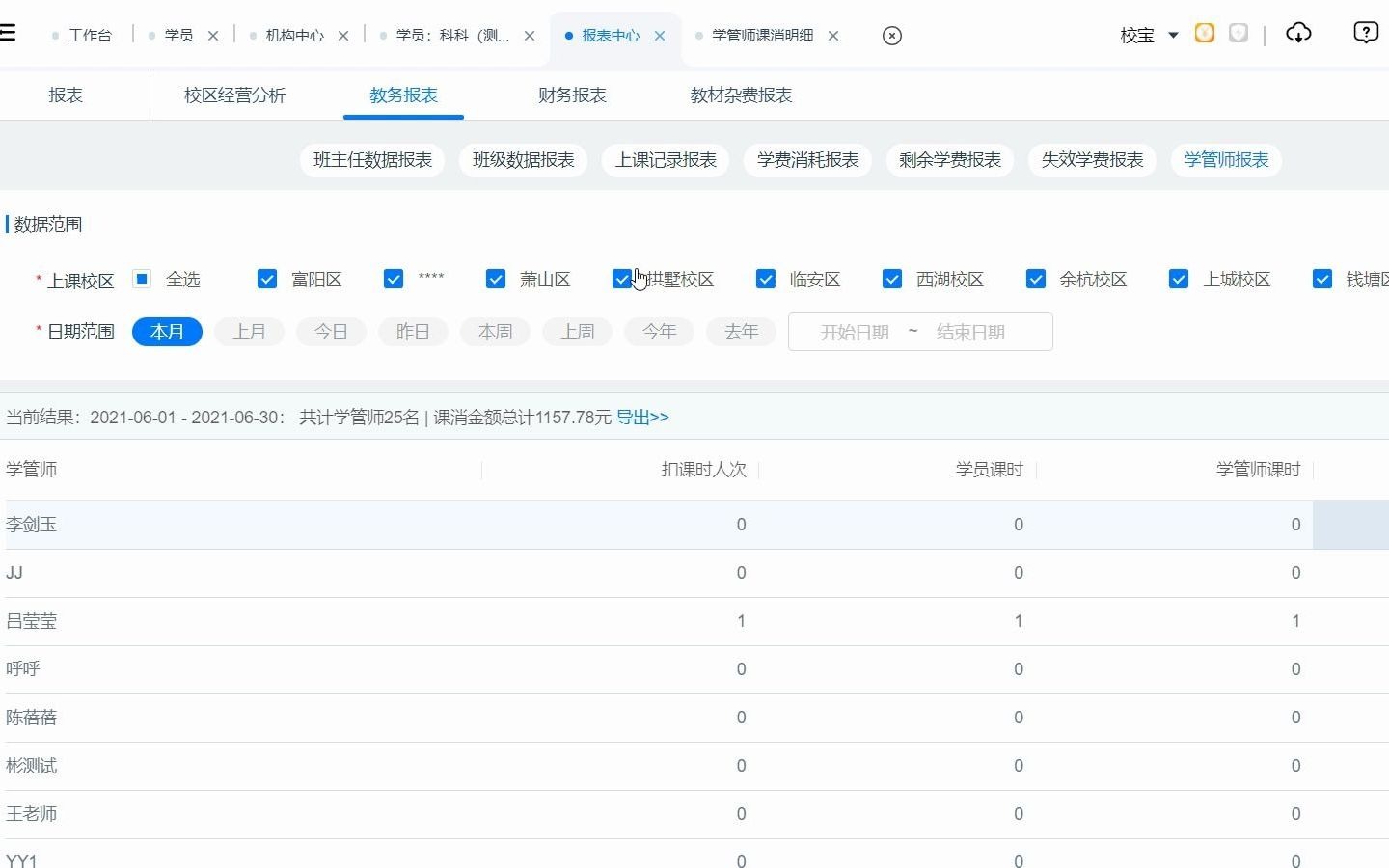
Task: Close the 学员 tab
Action: coord(213,36)
